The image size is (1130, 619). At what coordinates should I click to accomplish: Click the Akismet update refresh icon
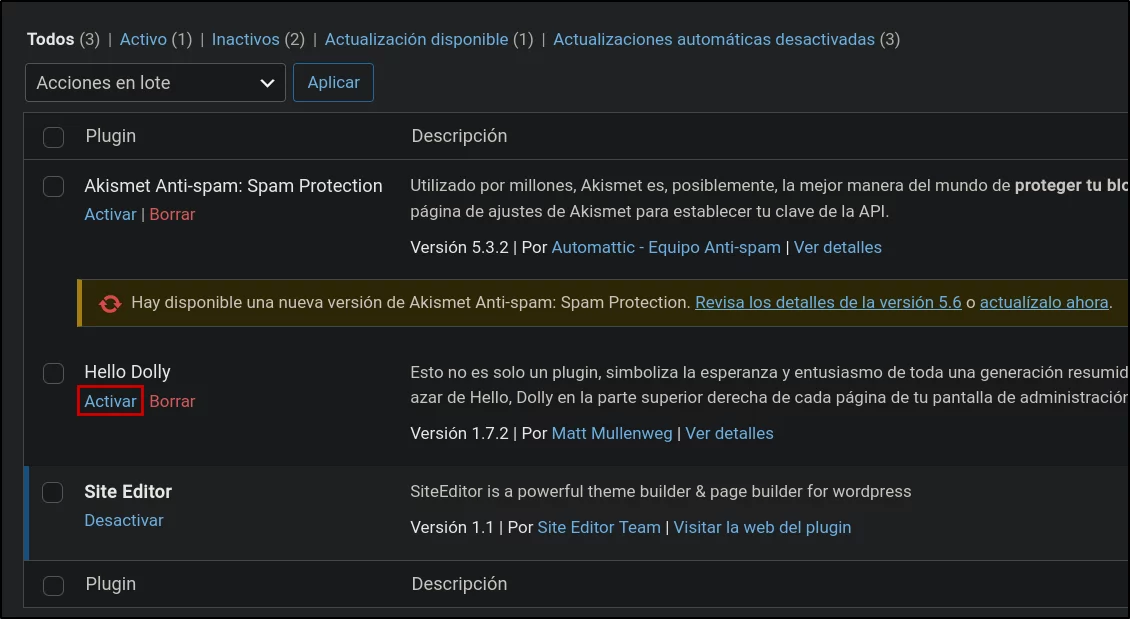click(110, 303)
